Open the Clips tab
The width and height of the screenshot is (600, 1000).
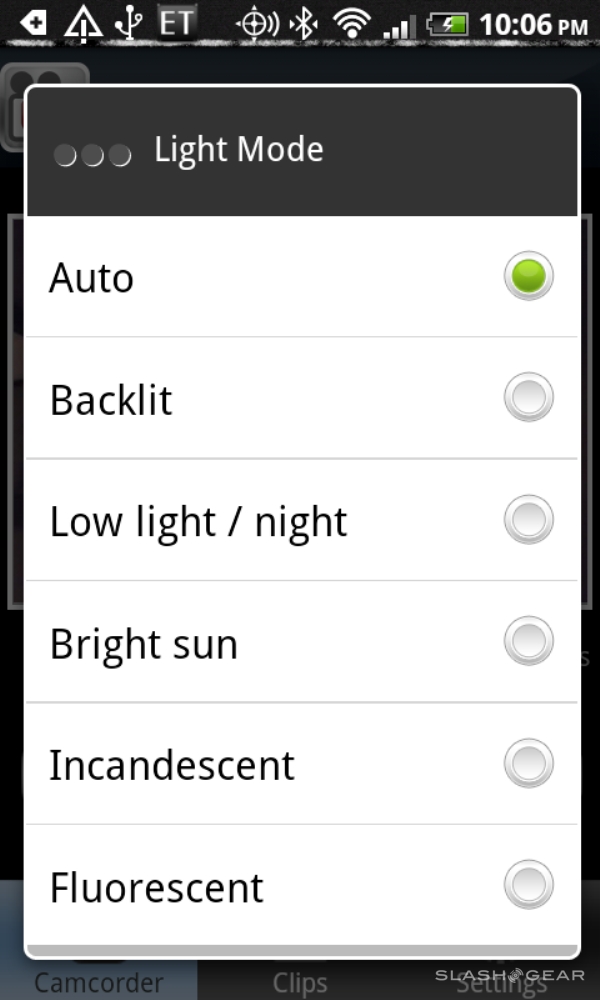(x=299, y=981)
